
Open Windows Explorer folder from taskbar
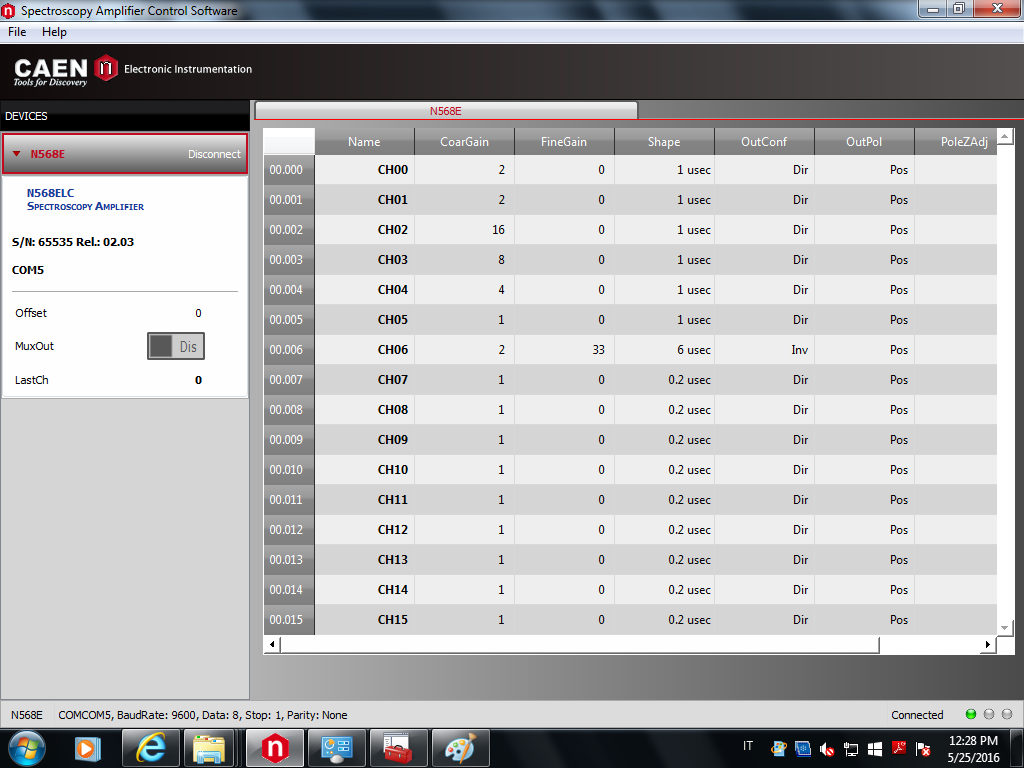pyautogui.click(x=209, y=748)
